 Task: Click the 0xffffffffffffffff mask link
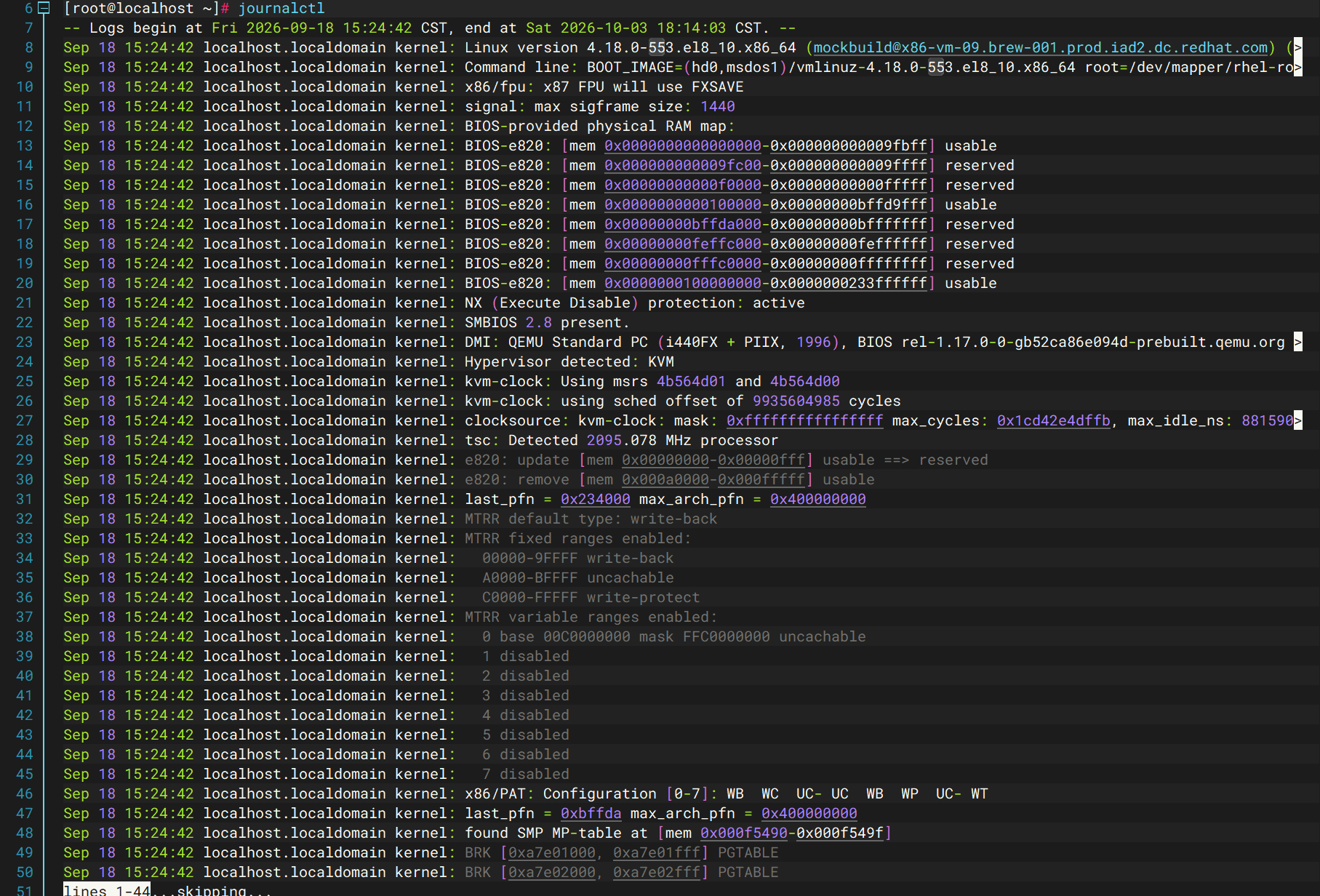point(805,420)
